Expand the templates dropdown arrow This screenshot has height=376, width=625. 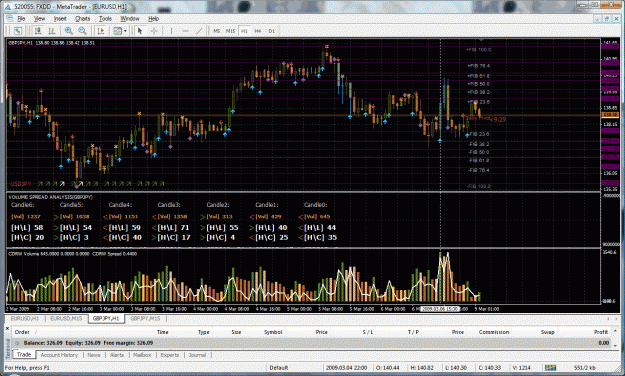tap(125, 31)
